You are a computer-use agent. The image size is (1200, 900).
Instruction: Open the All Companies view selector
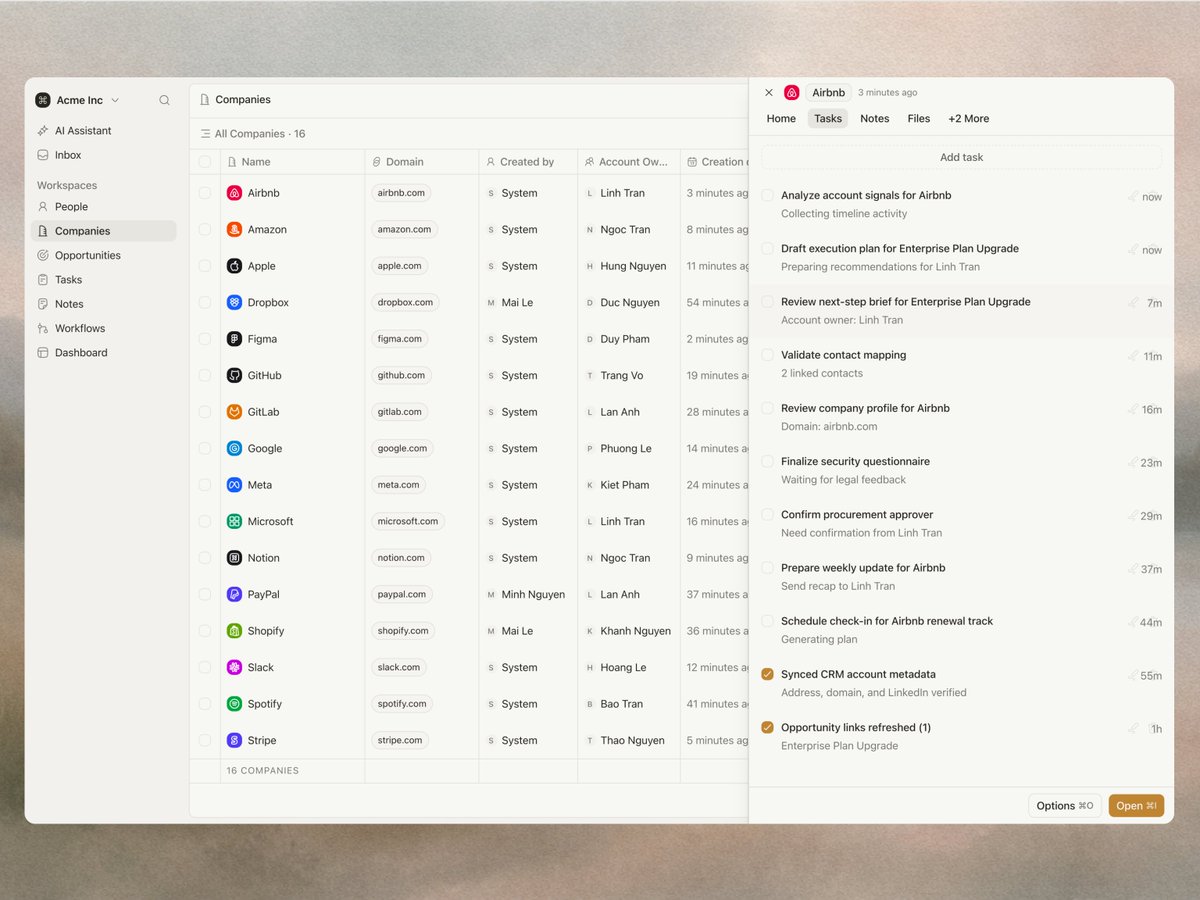[253, 134]
